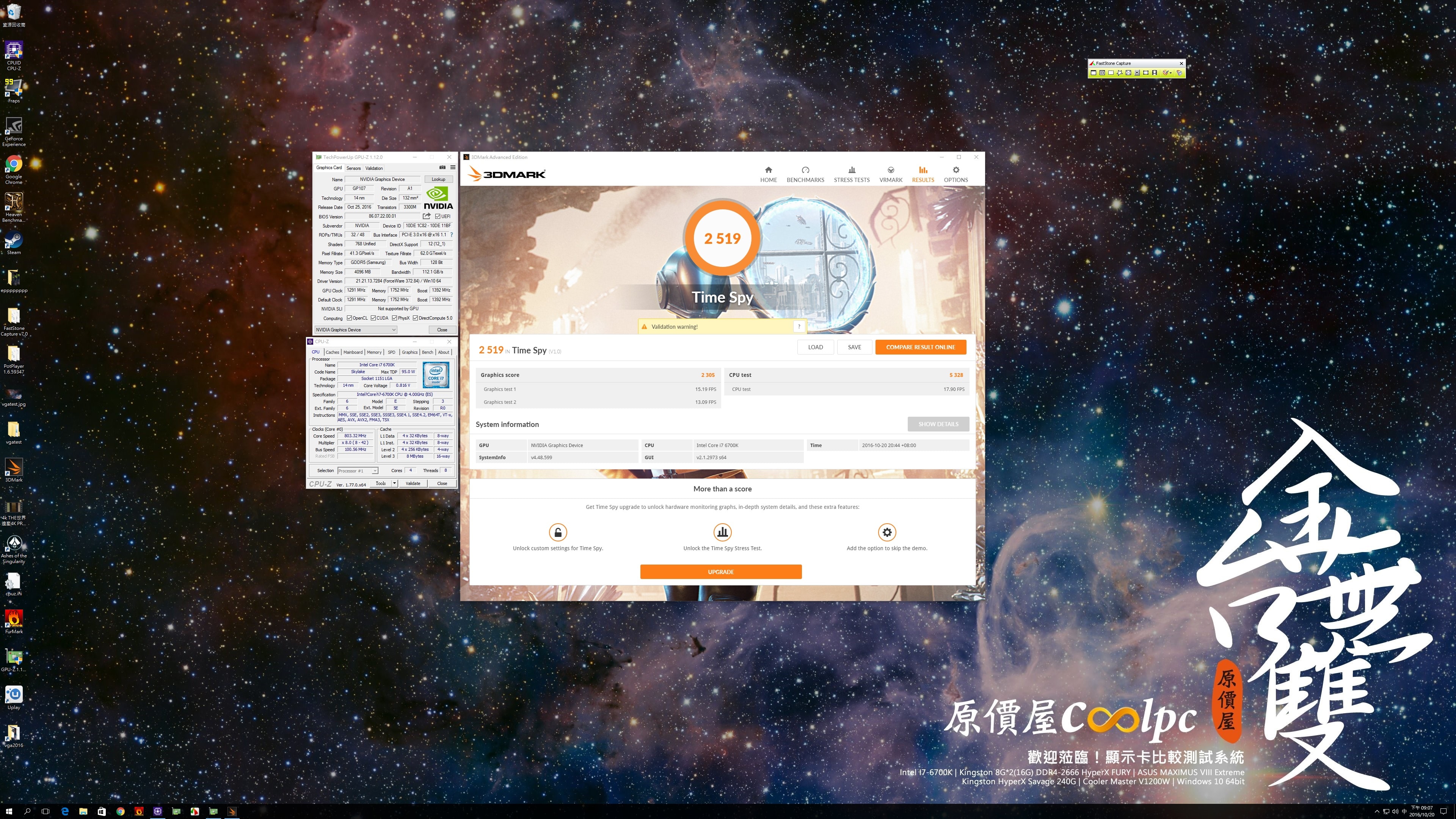Switch to the Graphics tab in CPU-Z
Image resolution: width=1456 pixels, height=819 pixels.
[410, 352]
